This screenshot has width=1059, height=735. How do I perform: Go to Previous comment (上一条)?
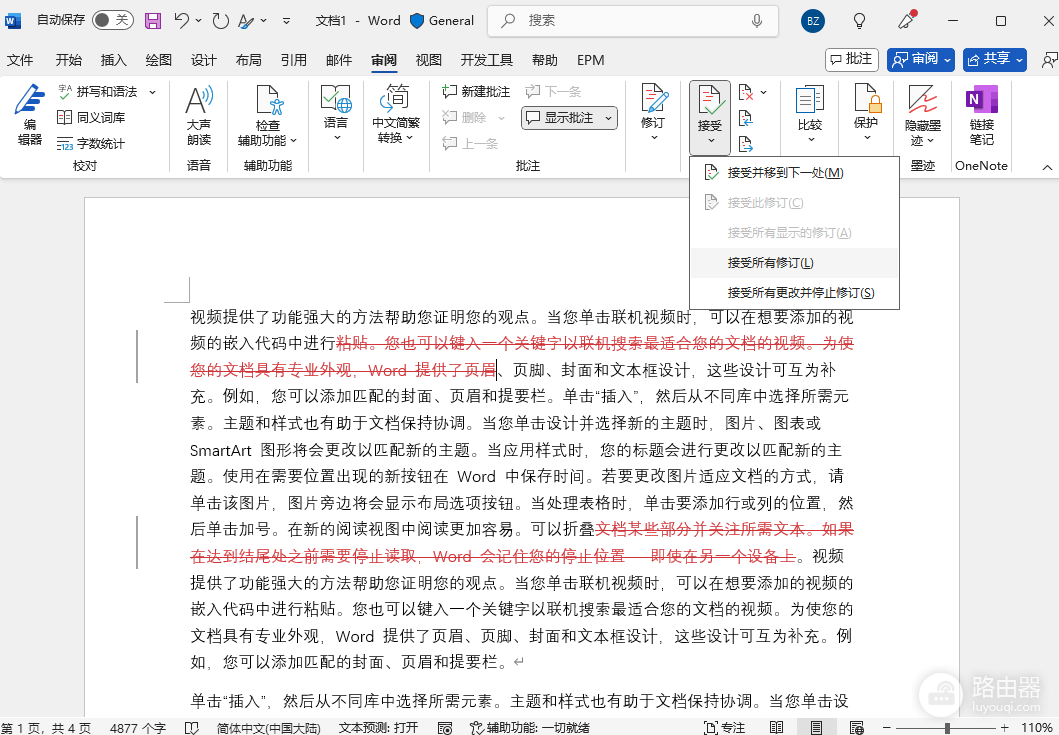[x=470, y=143]
